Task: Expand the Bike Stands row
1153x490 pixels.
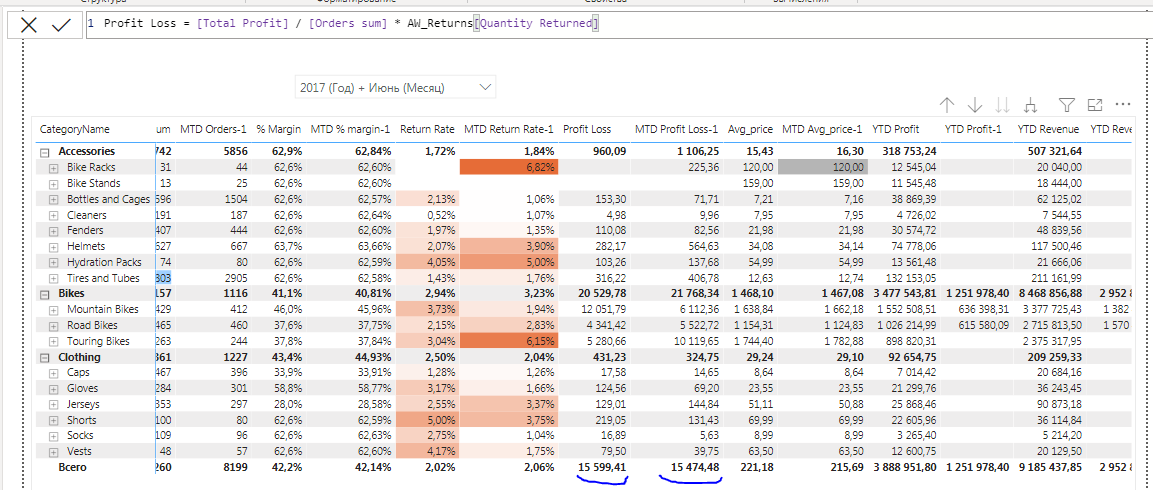Action: click(53, 183)
